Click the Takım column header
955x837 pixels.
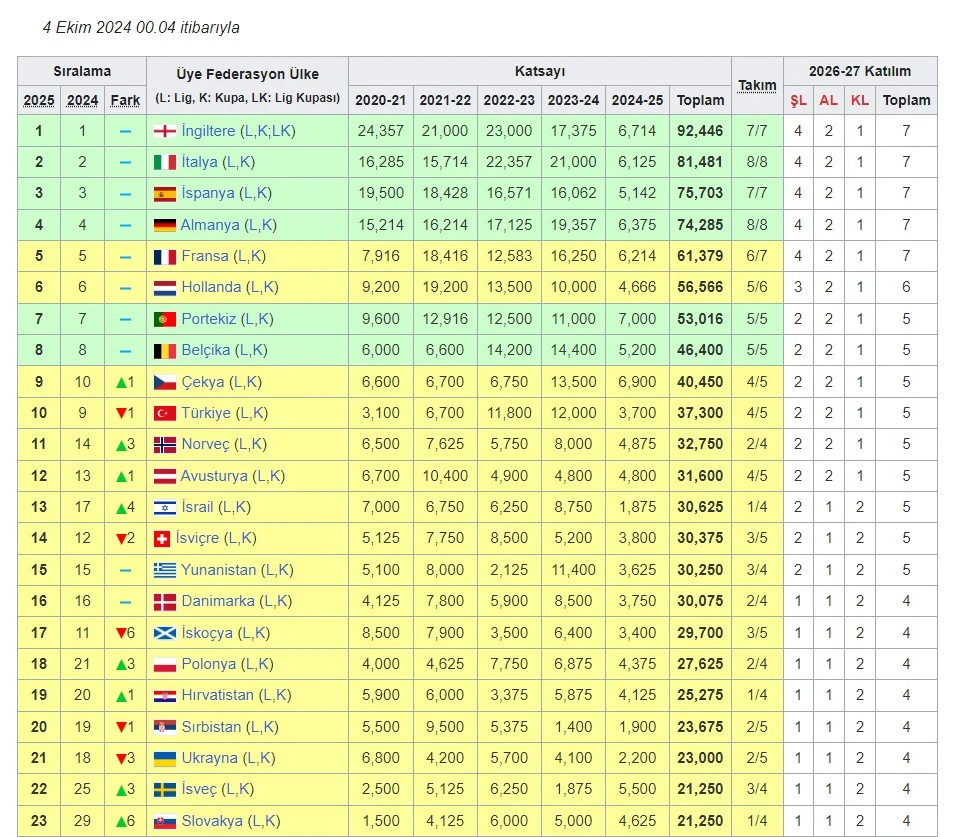point(757,85)
